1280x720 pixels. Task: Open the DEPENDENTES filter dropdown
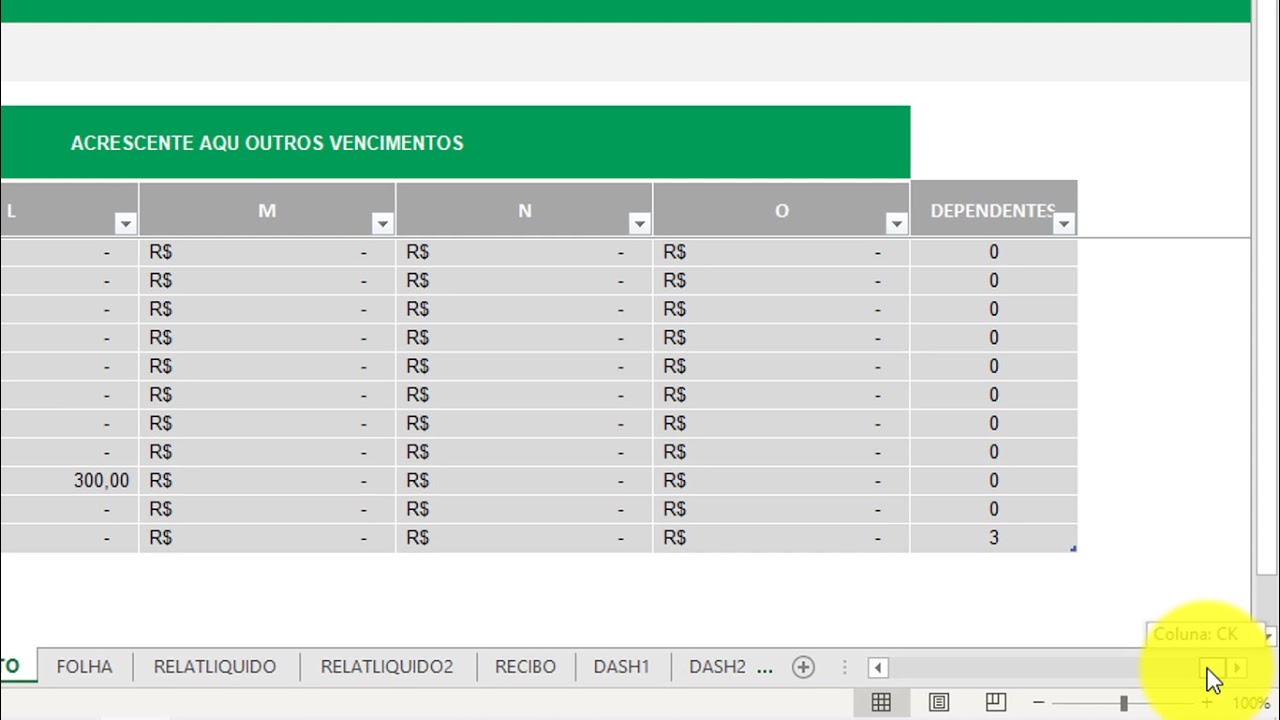1064,224
